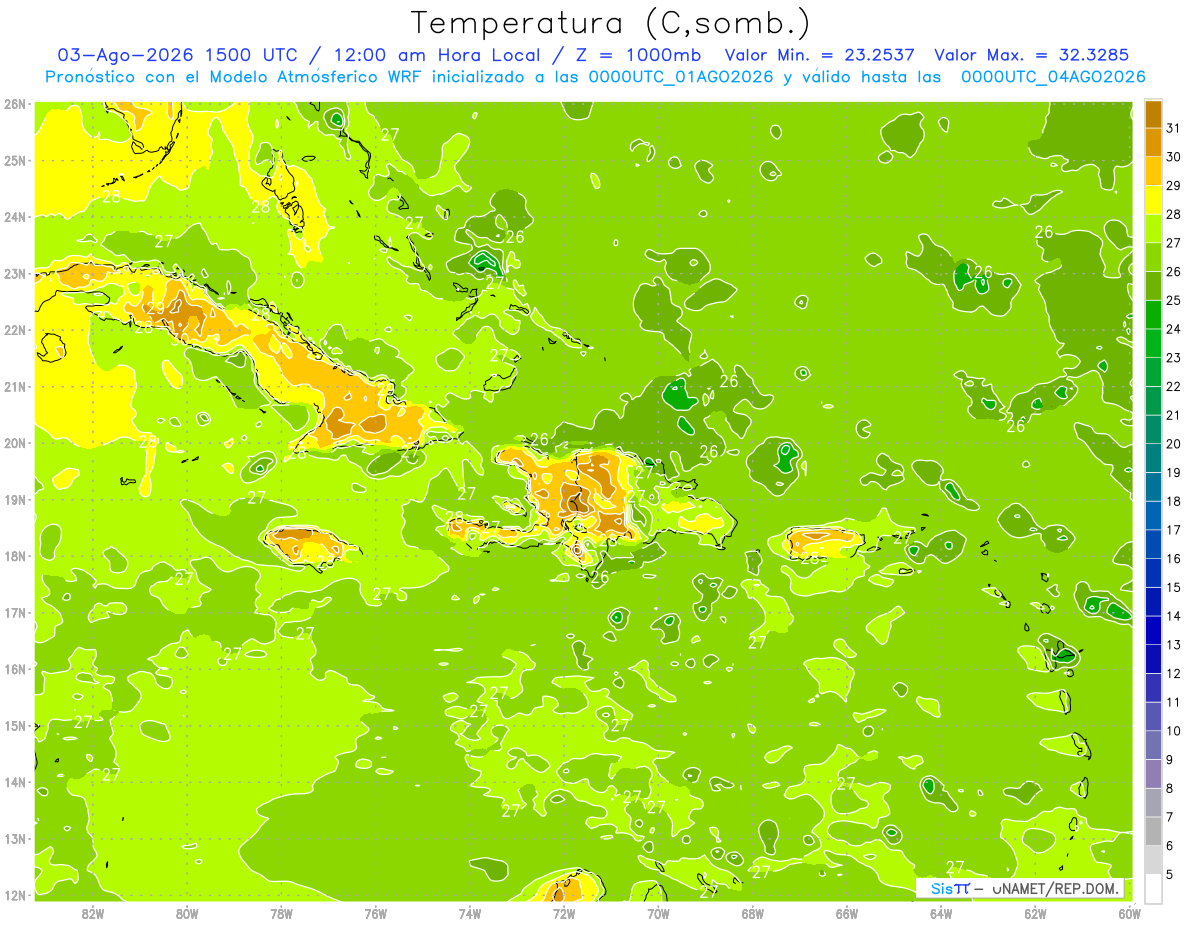Click the 82W longitude axis label

coord(92,913)
